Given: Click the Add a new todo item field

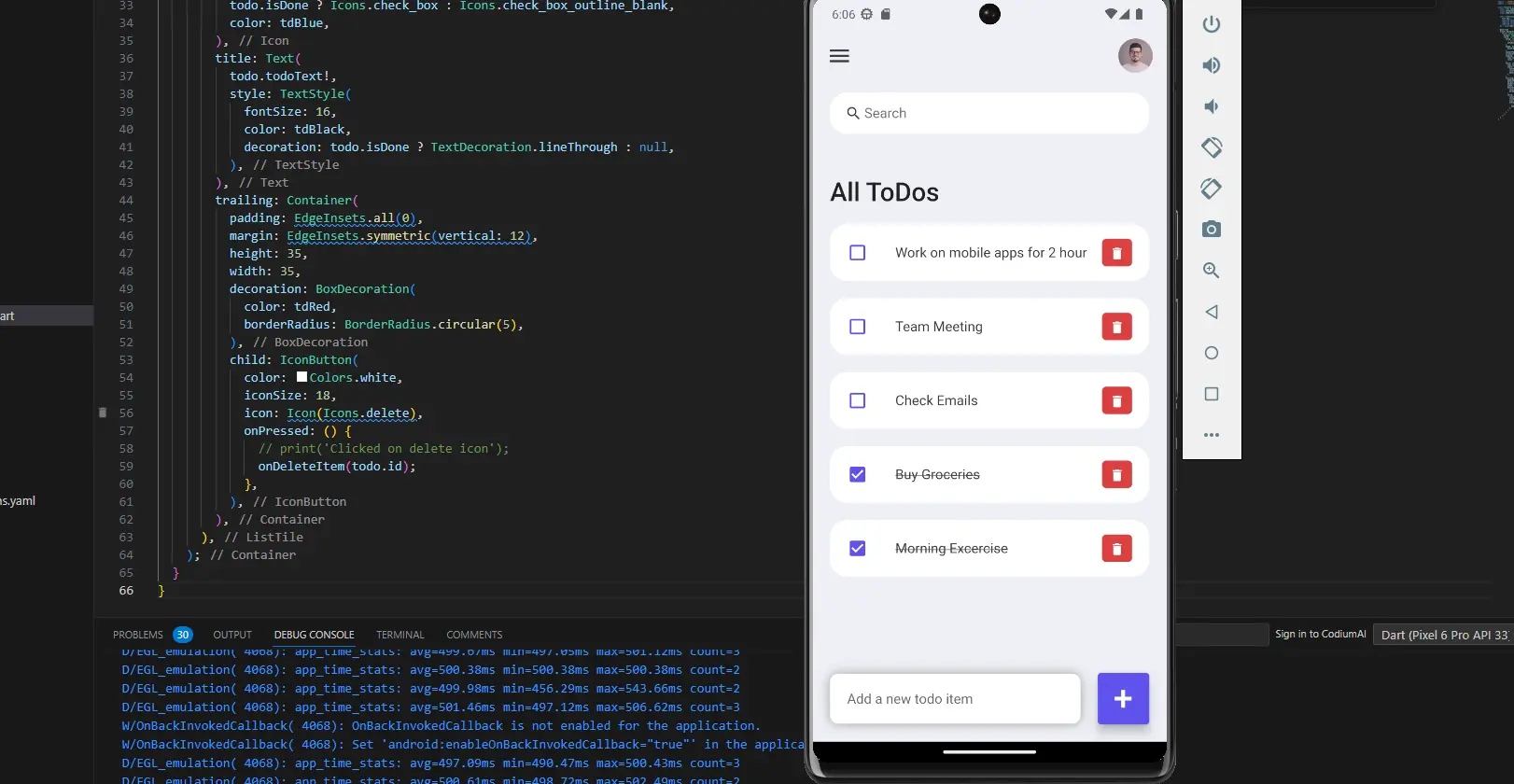Looking at the screenshot, I should [954, 699].
